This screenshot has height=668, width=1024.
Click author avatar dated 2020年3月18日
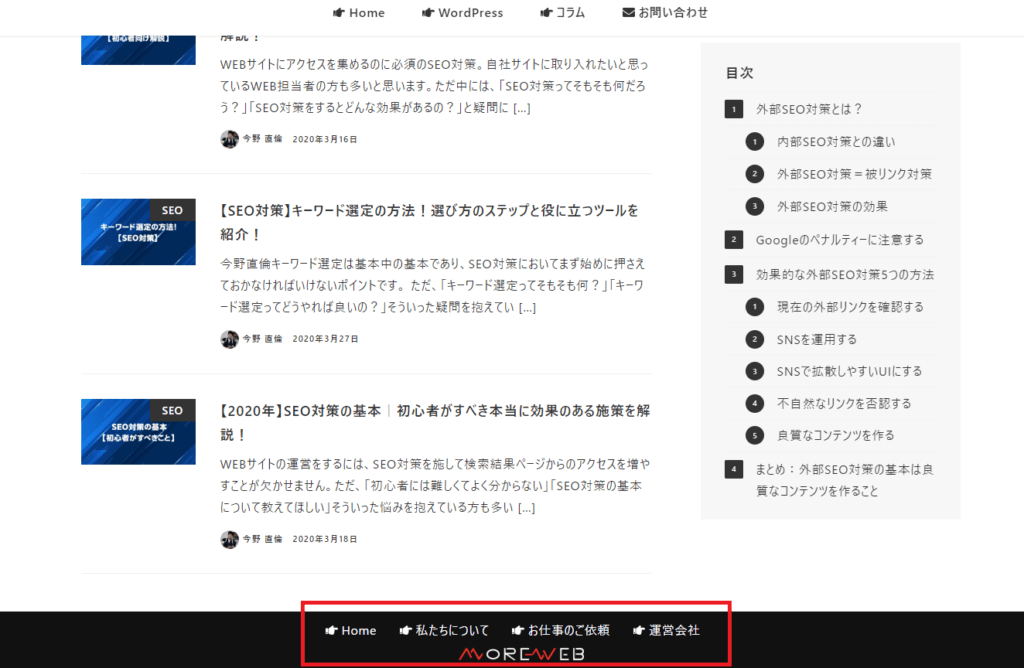tap(229, 539)
